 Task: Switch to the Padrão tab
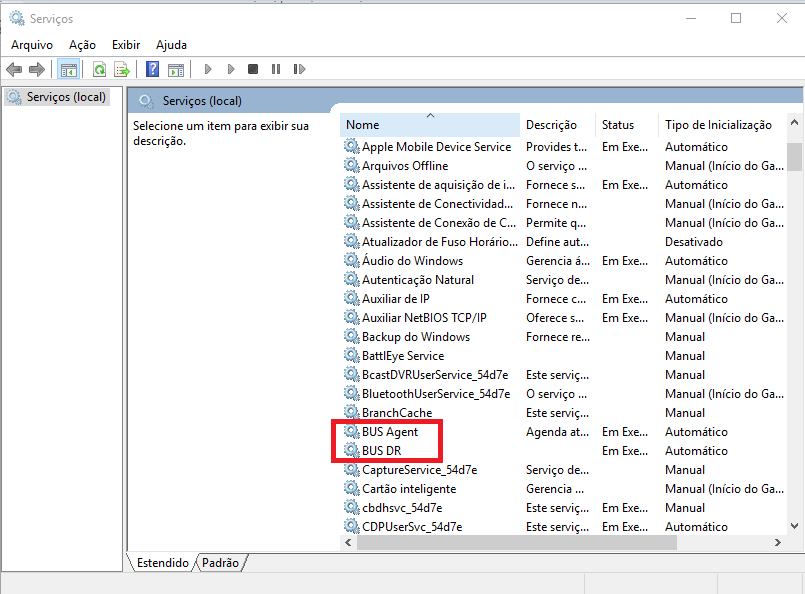tap(220, 563)
